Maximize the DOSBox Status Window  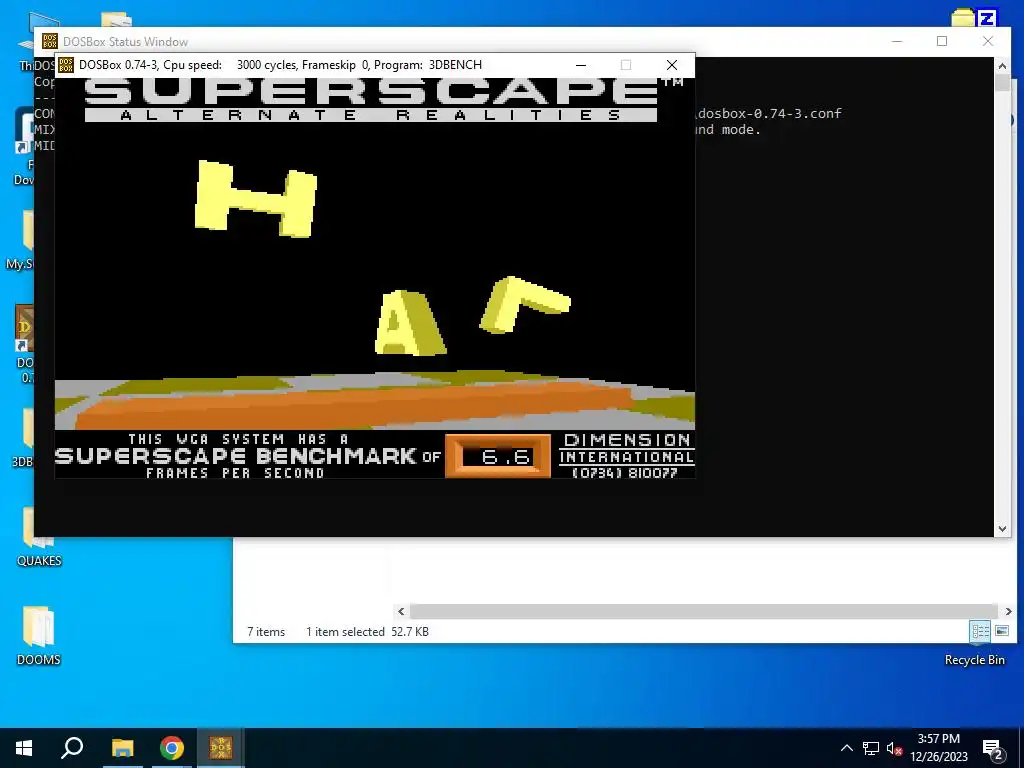942,41
